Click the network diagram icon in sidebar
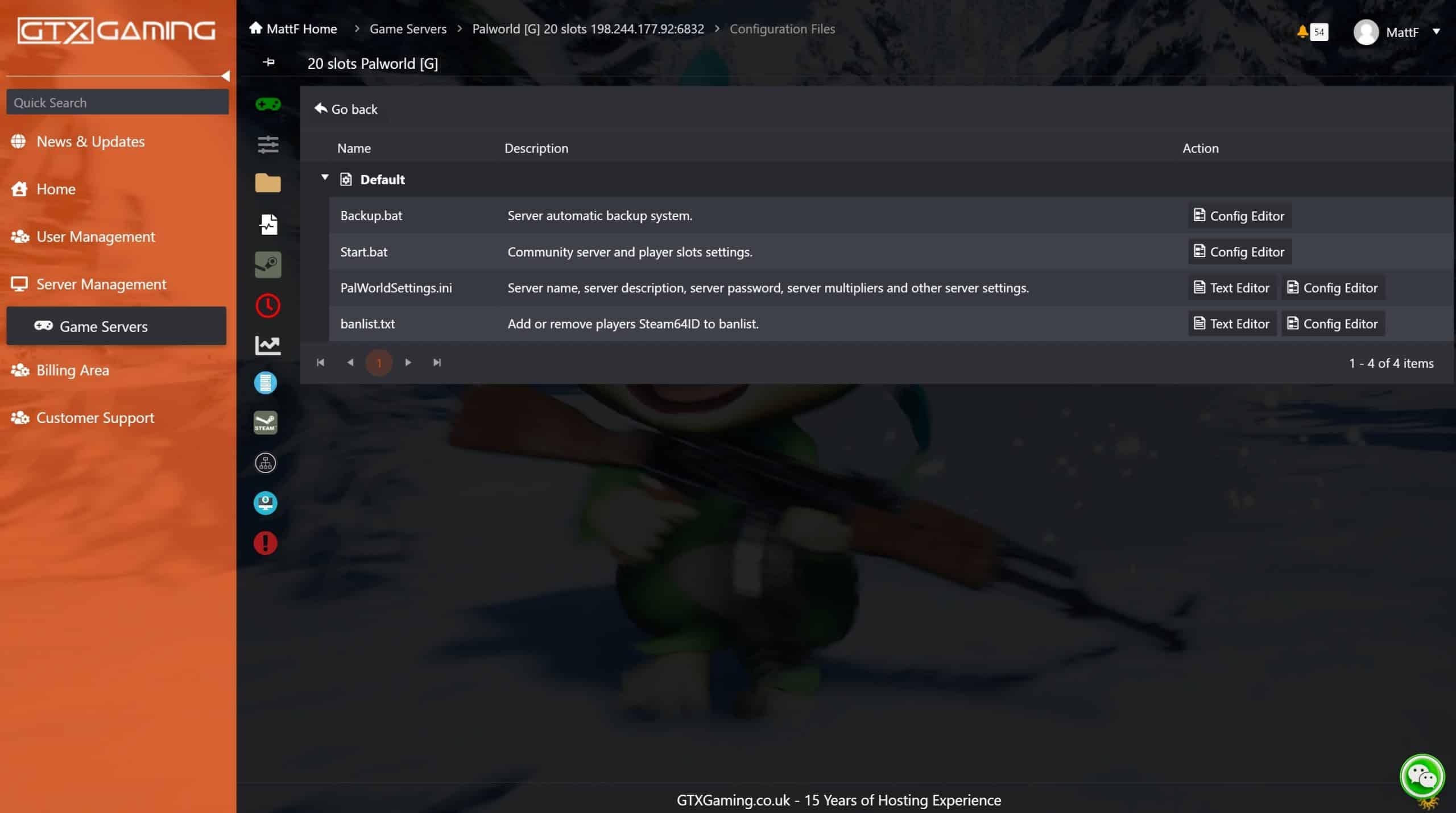This screenshot has height=813, width=1456. click(x=265, y=462)
